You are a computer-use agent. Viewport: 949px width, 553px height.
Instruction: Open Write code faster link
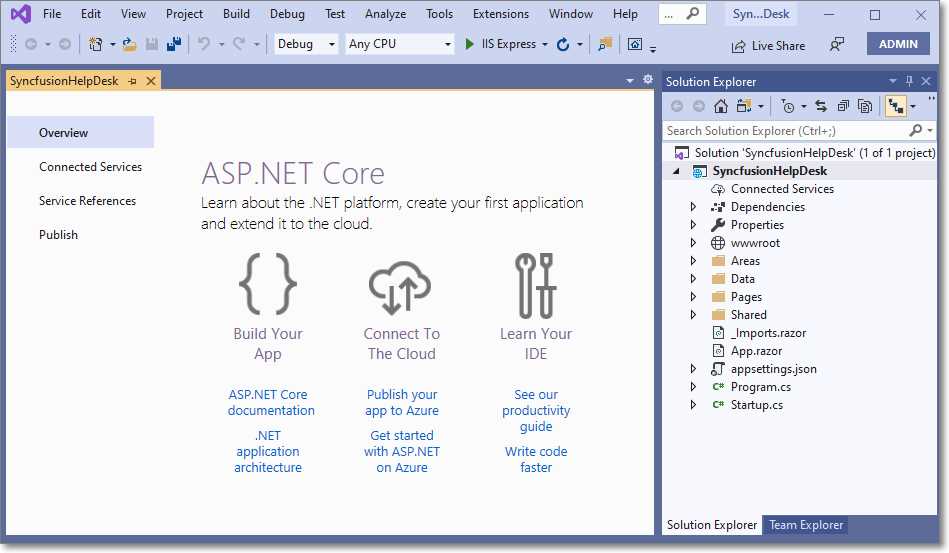point(536,459)
